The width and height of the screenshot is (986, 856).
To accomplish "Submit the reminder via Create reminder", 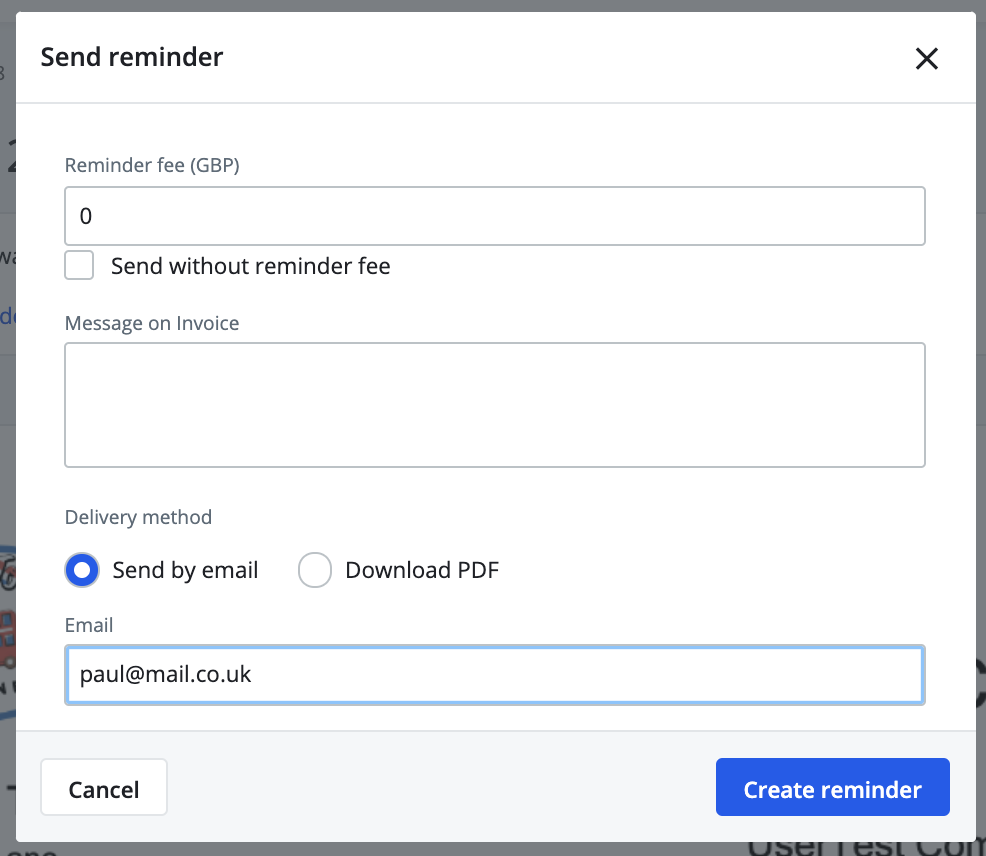I will [832, 788].
